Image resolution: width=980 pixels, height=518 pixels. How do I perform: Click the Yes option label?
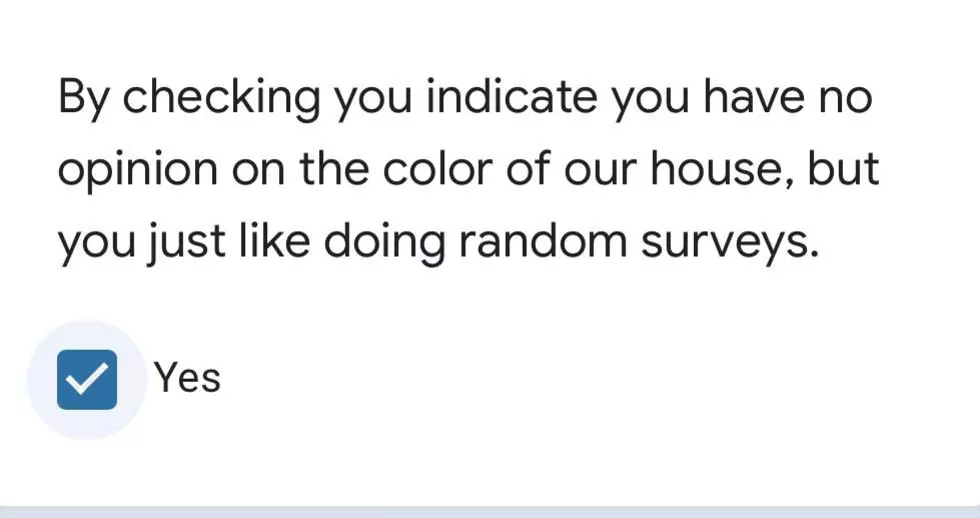click(188, 378)
